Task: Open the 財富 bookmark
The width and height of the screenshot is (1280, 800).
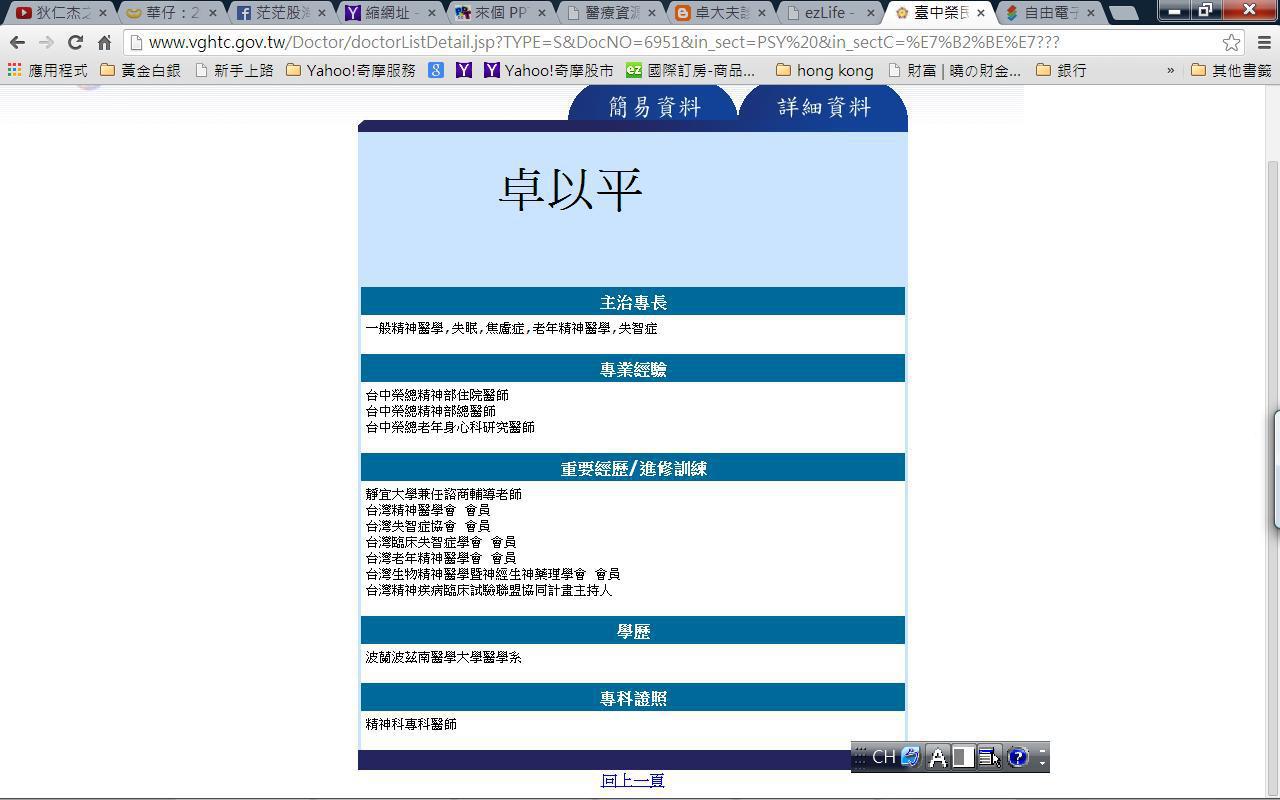Action: [x=955, y=70]
